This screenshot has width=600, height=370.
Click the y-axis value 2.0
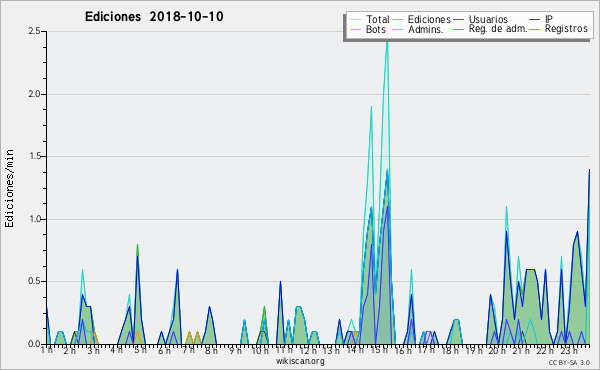click(34, 94)
